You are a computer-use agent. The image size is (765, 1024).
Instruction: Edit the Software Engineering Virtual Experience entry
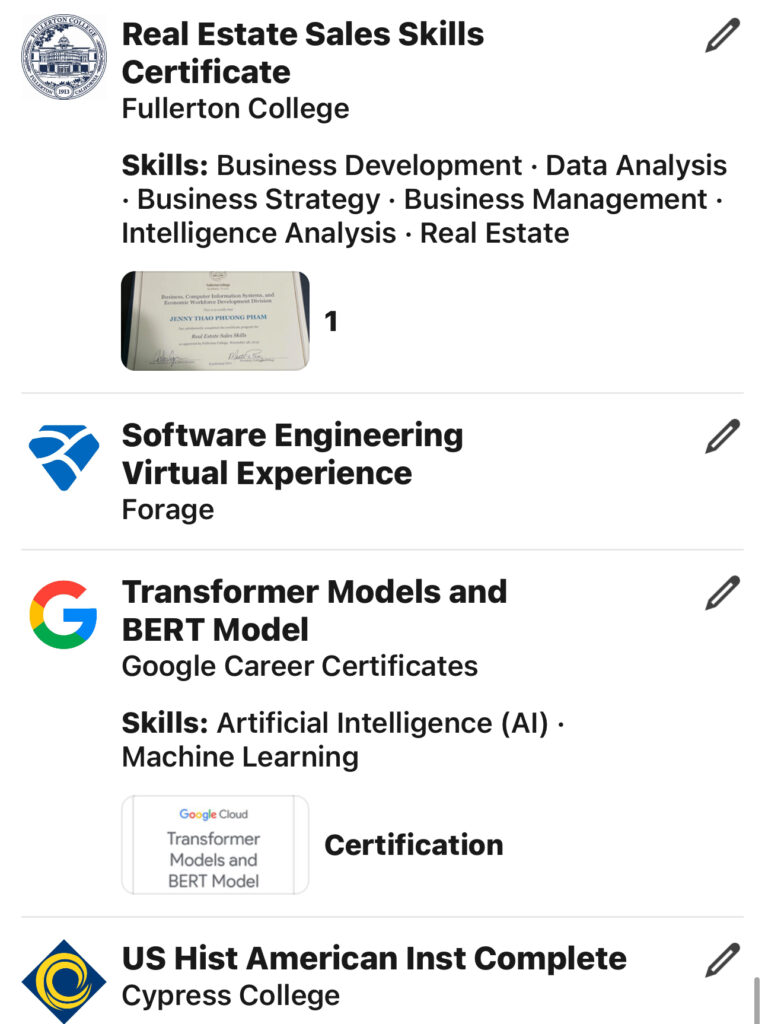coord(723,436)
